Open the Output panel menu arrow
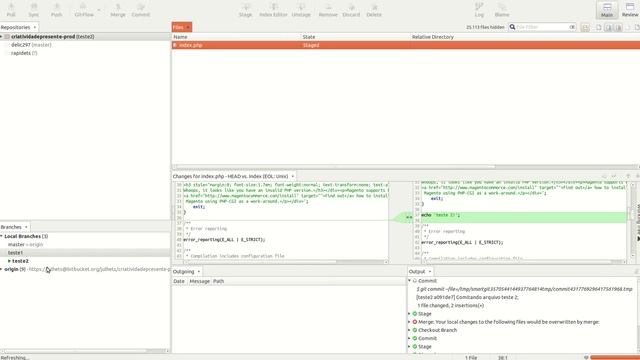The width and height of the screenshot is (640, 360). click(x=430, y=271)
